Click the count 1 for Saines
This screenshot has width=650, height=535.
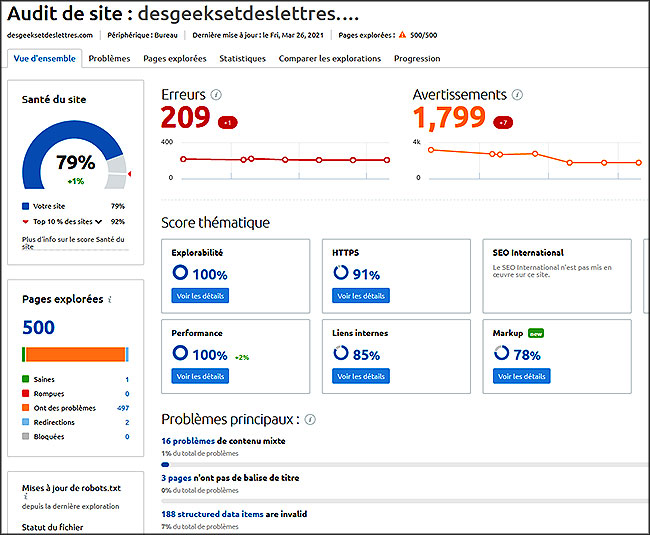tap(127, 379)
